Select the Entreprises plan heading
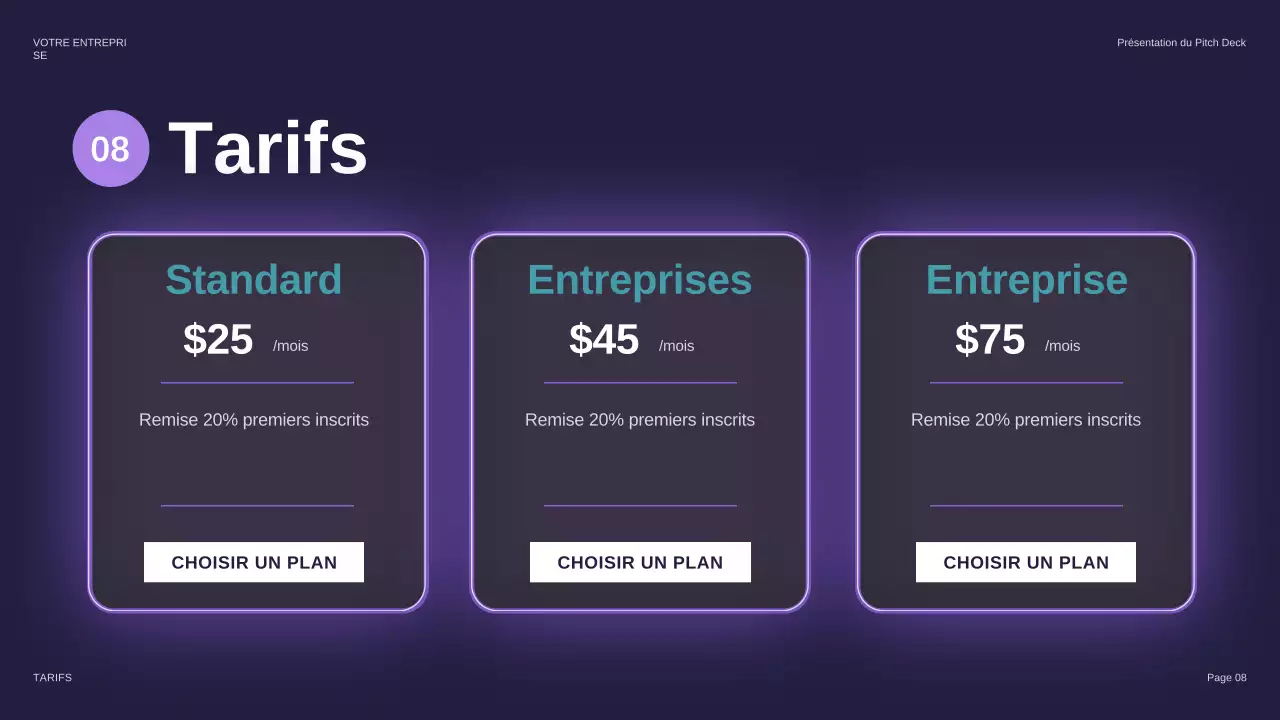 pyautogui.click(x=640, y=280)
